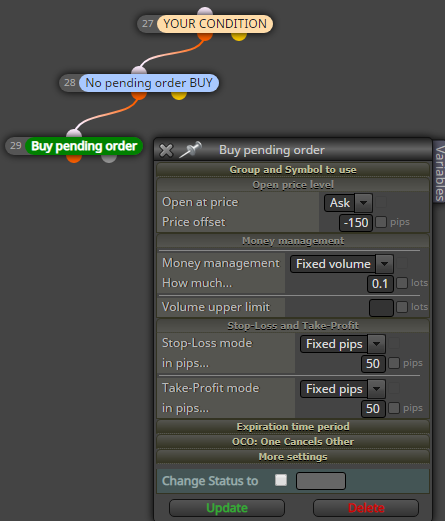Click the Volume upper limit label

click(x=216, y=307)
